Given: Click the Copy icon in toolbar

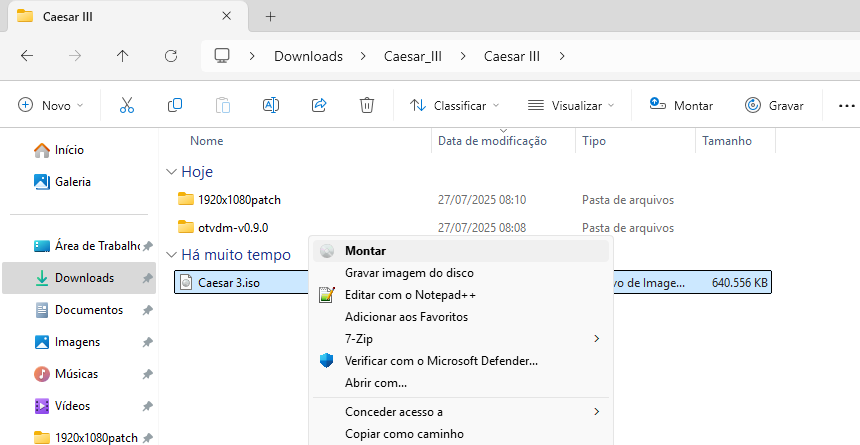Looking at the screenshot, I should tap(175, 105).
